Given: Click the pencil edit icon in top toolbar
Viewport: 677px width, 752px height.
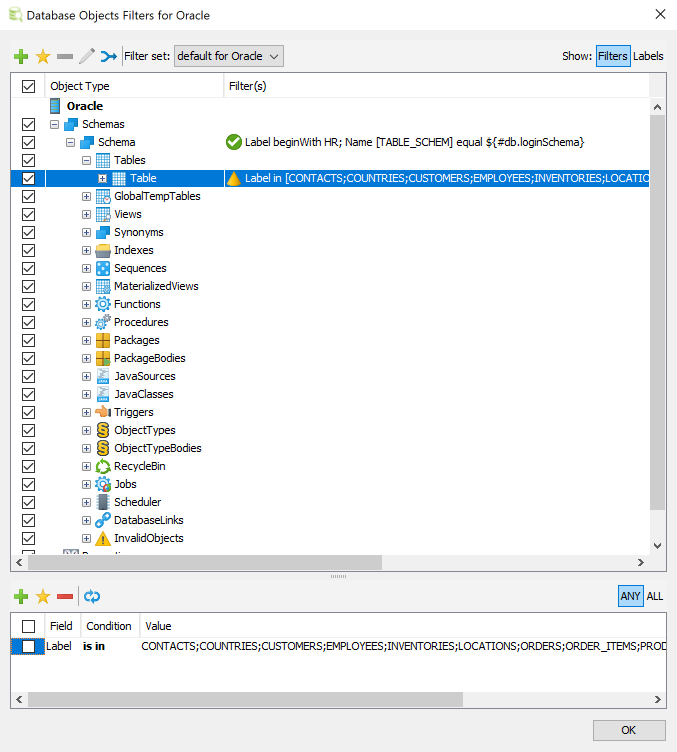Looking at the screenshot, I should click(x=87, y=56).
